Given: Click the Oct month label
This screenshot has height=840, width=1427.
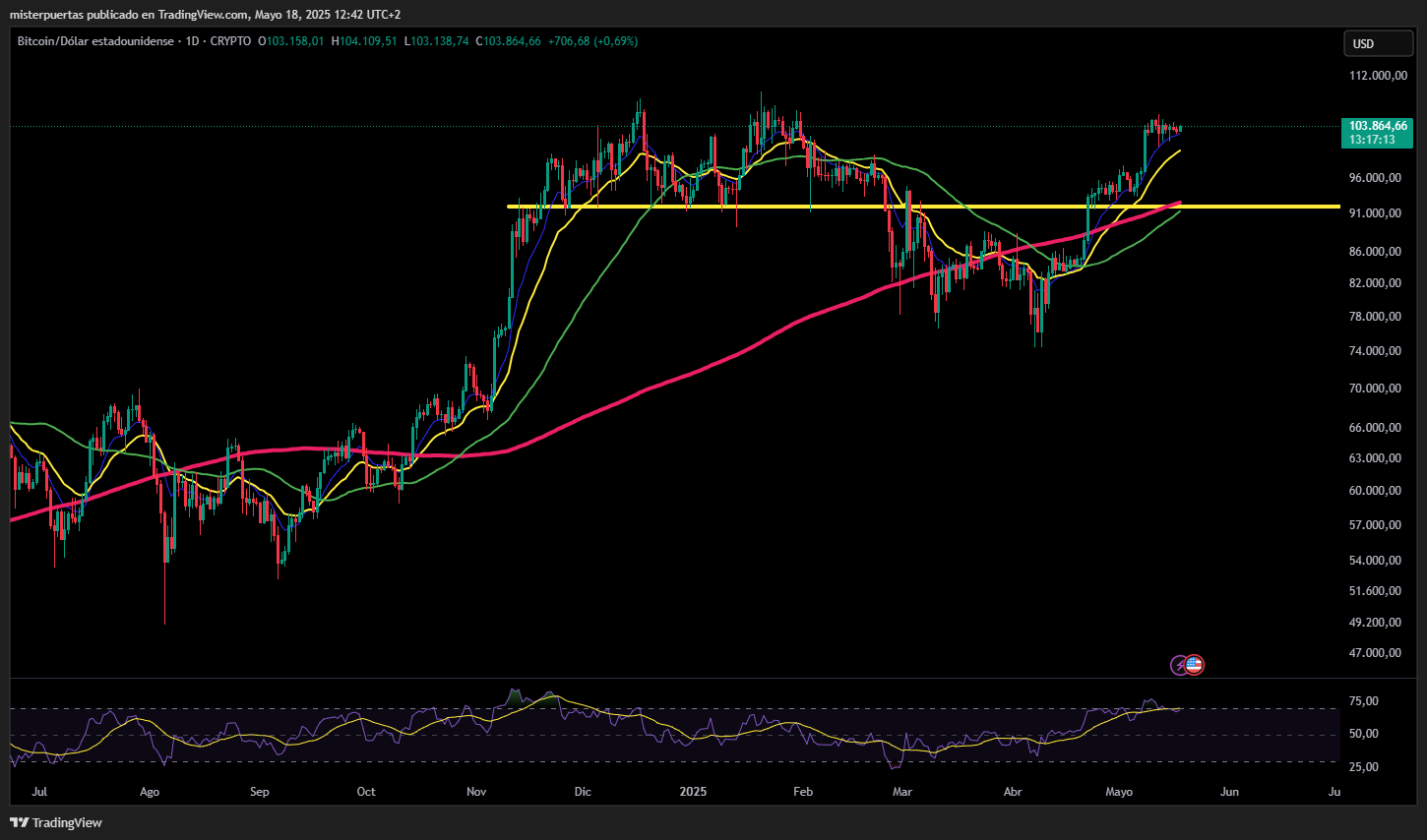Looking at the screenshot, I should tap(366, 792).
